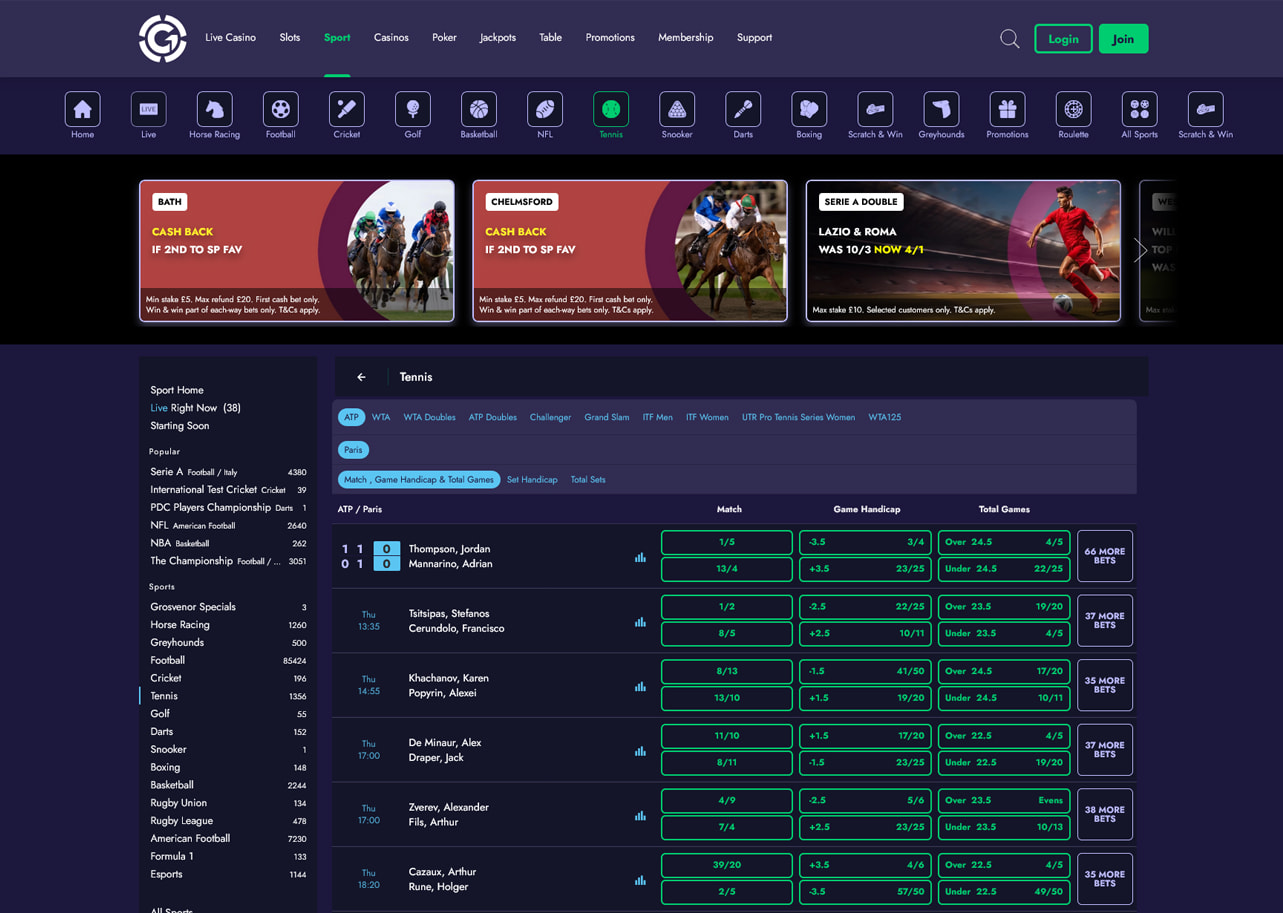1283x913 pixels.
Task: Open the Support menu item
Action: [754, 37]
